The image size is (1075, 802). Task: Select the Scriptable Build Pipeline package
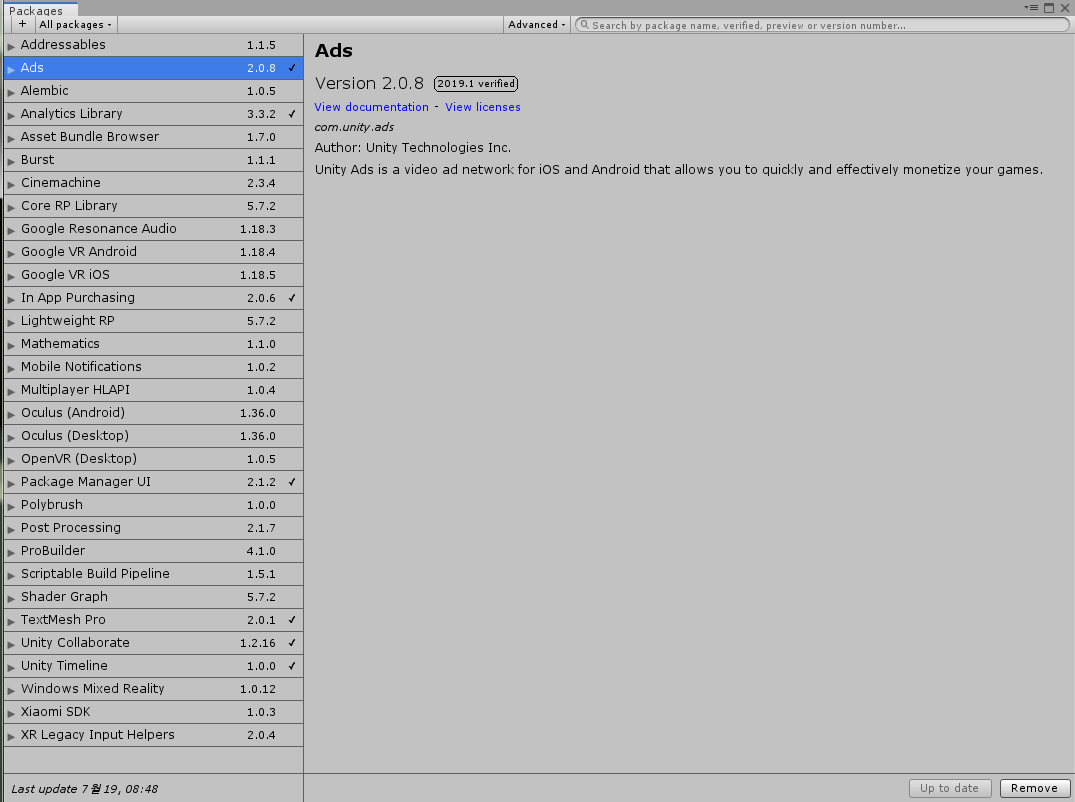(x=154, y=573)
